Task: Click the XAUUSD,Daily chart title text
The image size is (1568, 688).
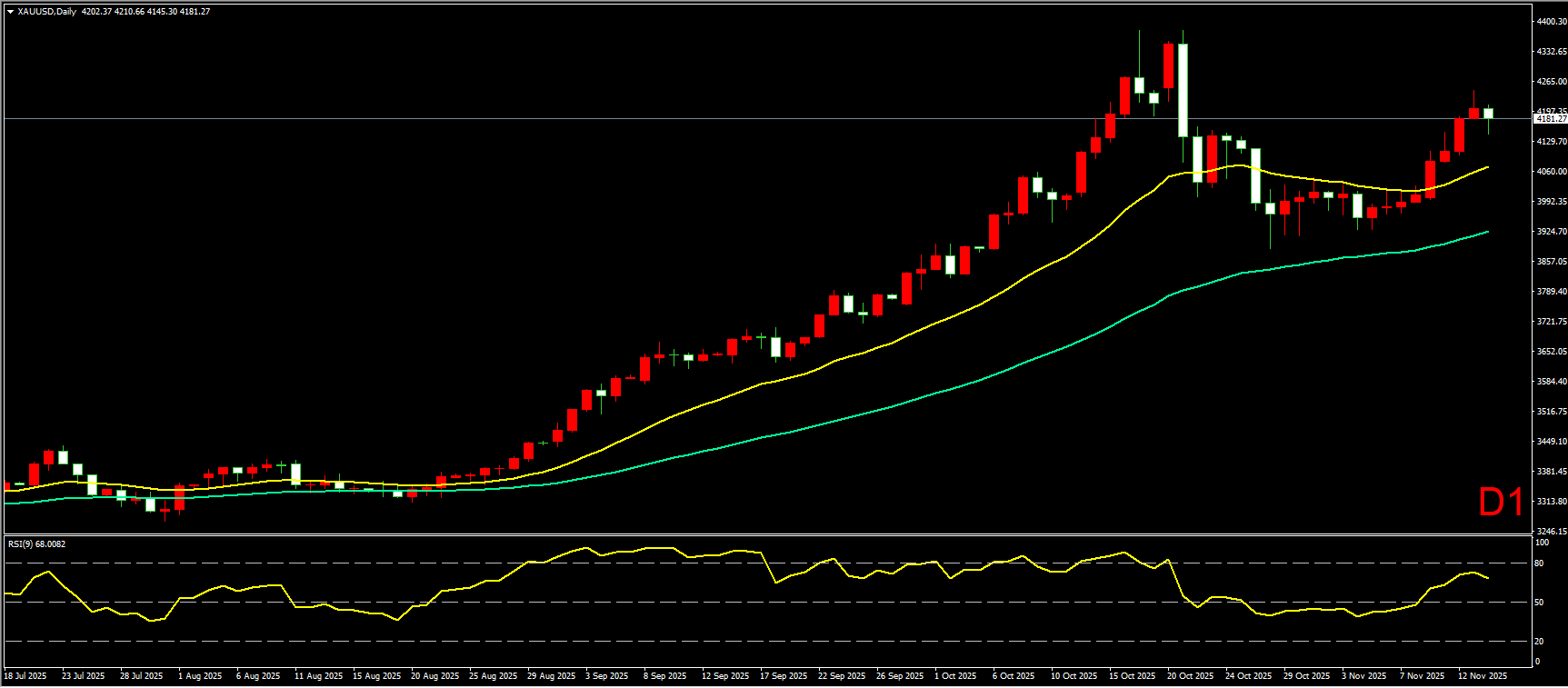Action: 46,12
